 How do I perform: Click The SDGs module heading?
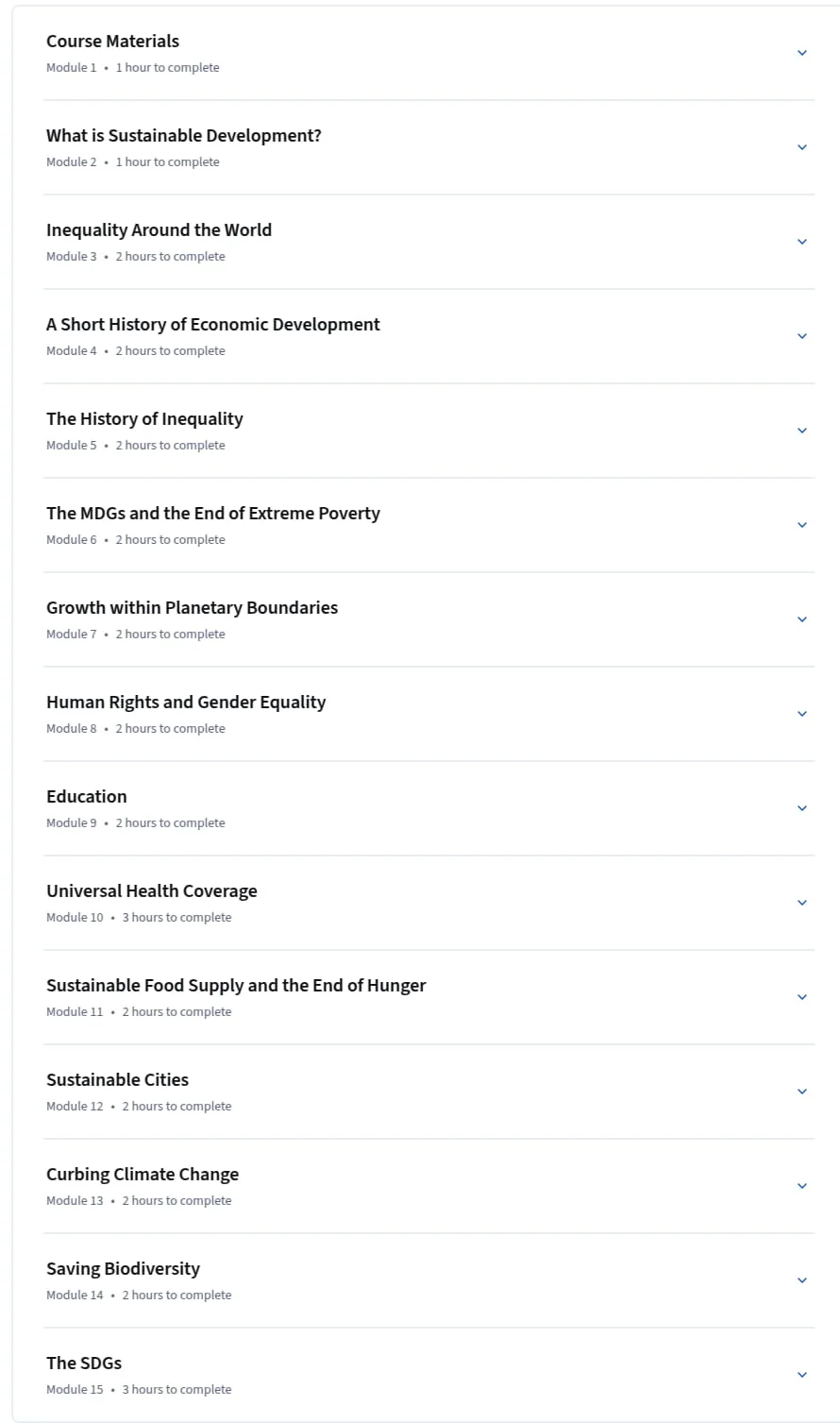84,1364
